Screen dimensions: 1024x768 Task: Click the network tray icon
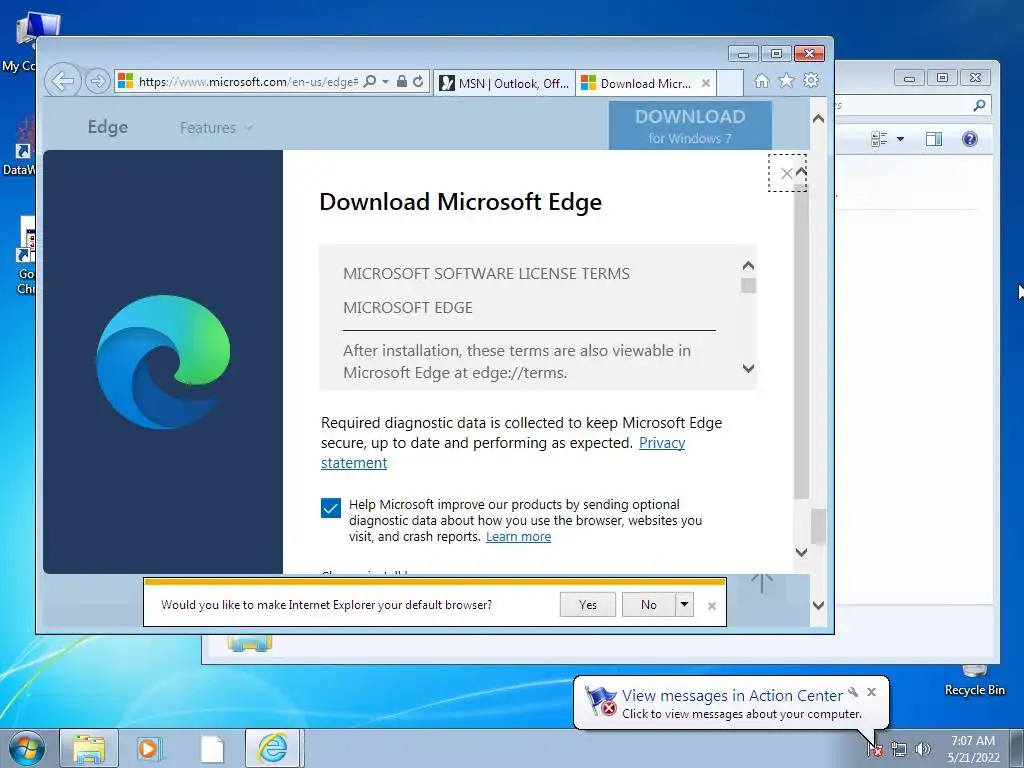[899, 749]
